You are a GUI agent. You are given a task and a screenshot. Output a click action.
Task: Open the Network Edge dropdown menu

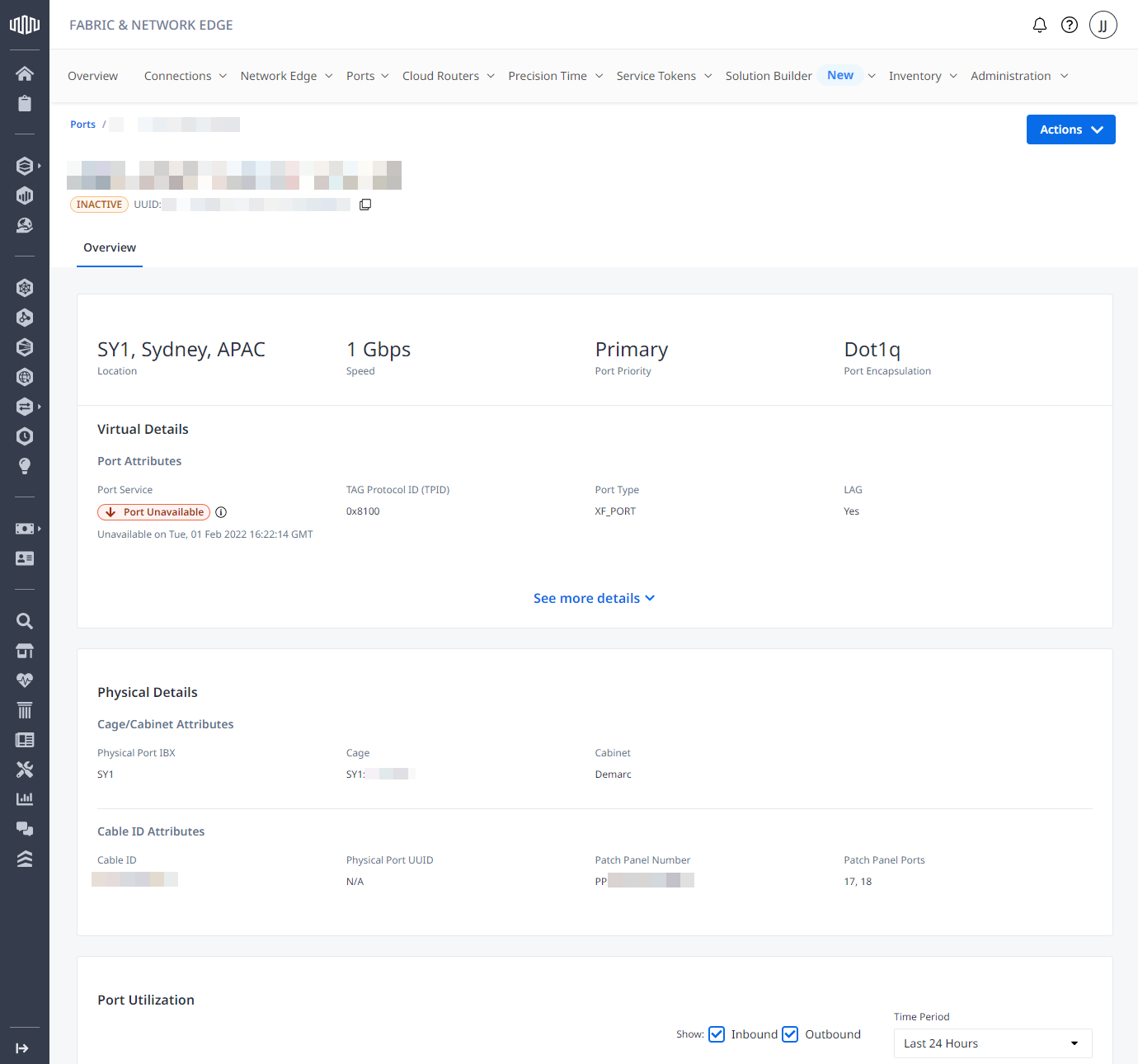(x=287, y=76)
